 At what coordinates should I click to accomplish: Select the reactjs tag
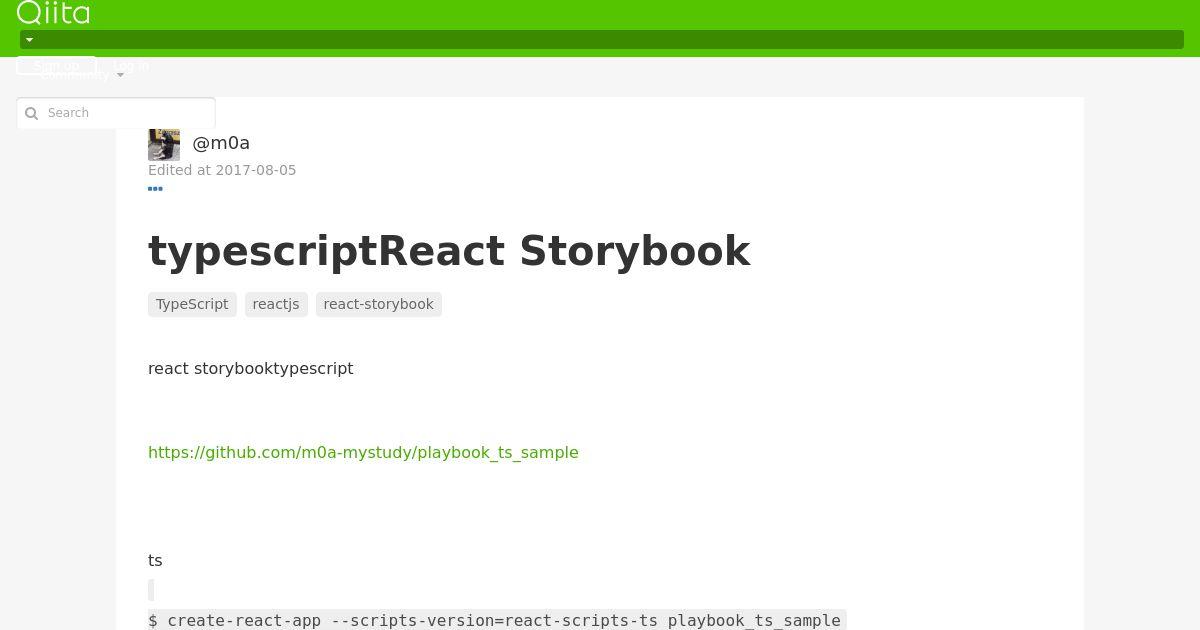click(x=276, y=304)
